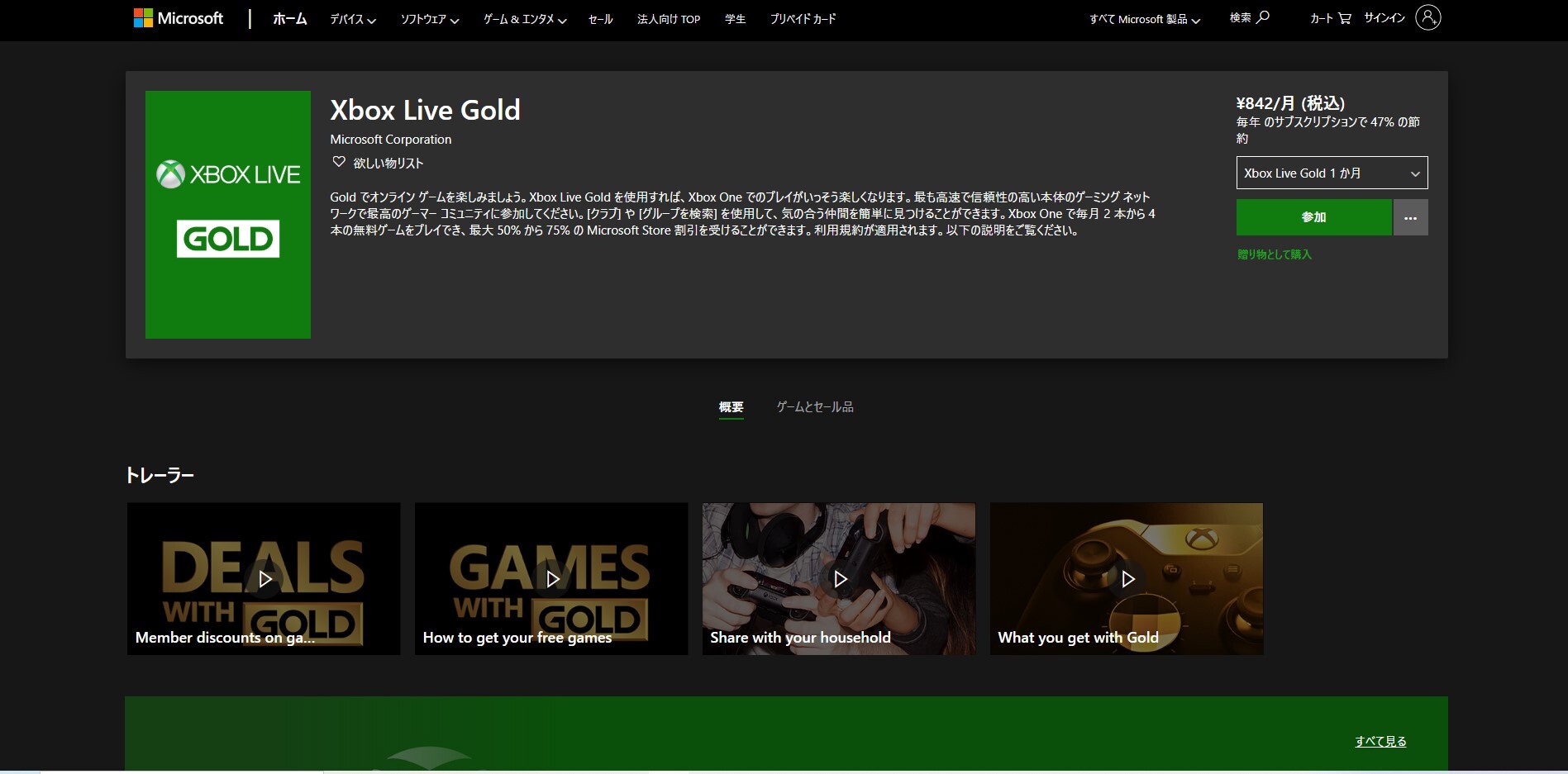Open the Xbox Live Gold 1 か月 dropdown
Screen dimensions: 1568x774
(x=1332, y=173)
